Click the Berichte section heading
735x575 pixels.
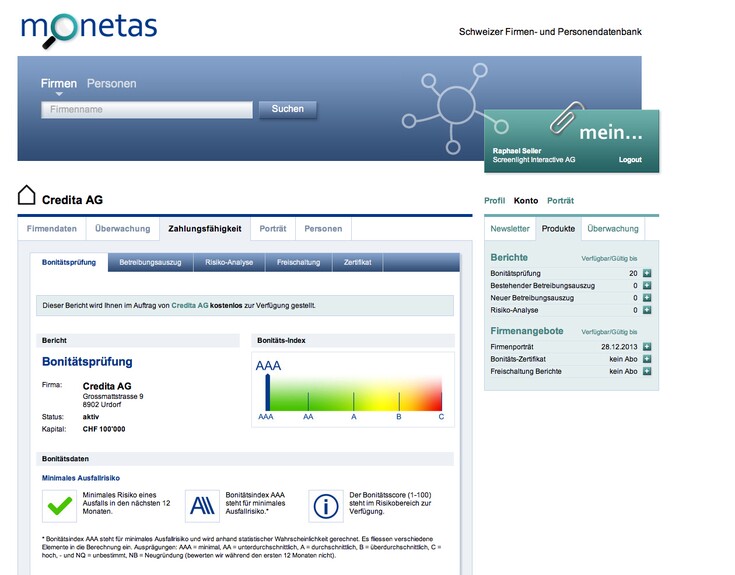pos(509,257)
